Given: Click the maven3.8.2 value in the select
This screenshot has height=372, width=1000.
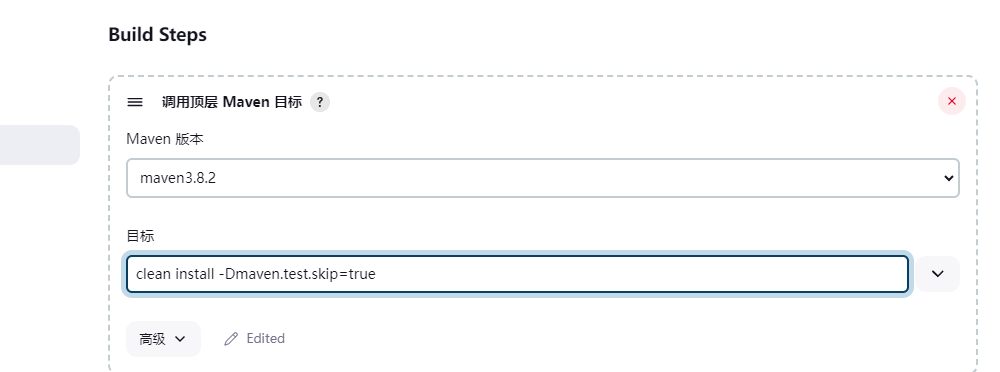Looking at the screenshot, I should (x=178, y=178).
